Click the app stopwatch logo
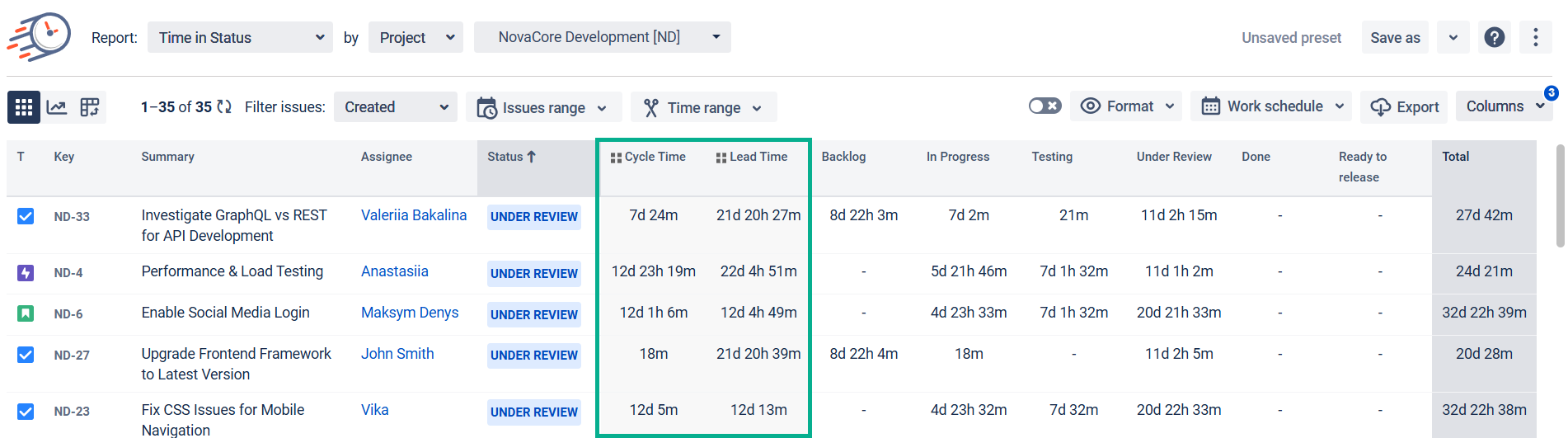Viewport: 1568px width, 438px height. (40, 37)
